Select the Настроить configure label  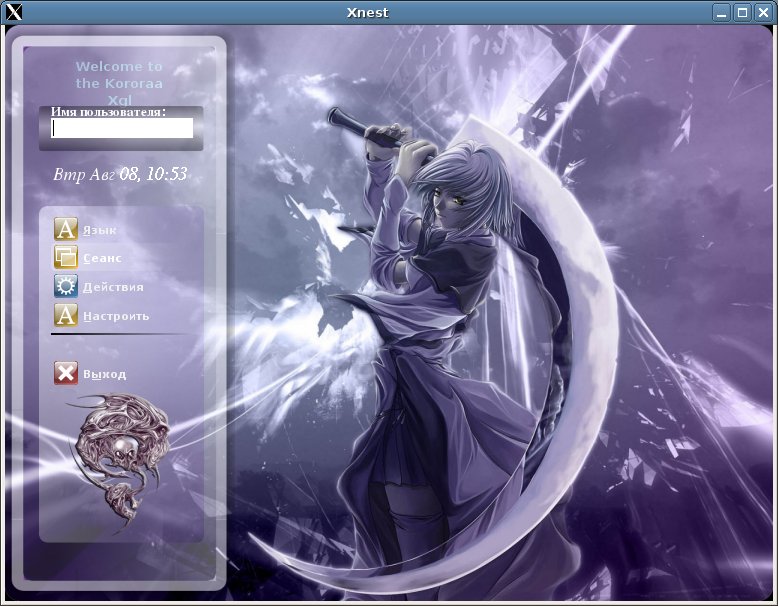coord(116,316)
